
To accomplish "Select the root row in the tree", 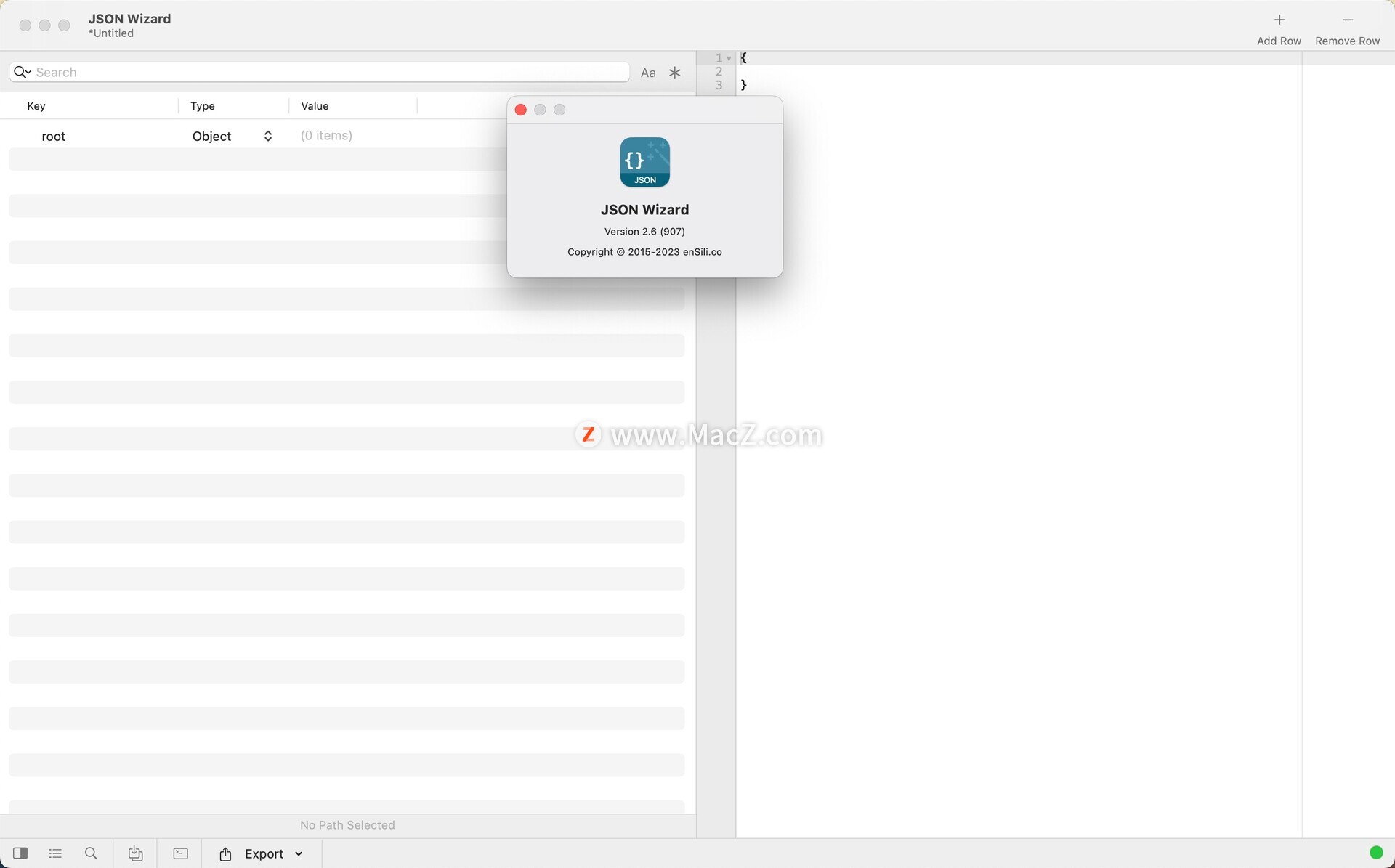I will pyautogui.click(x=54, y=137).
